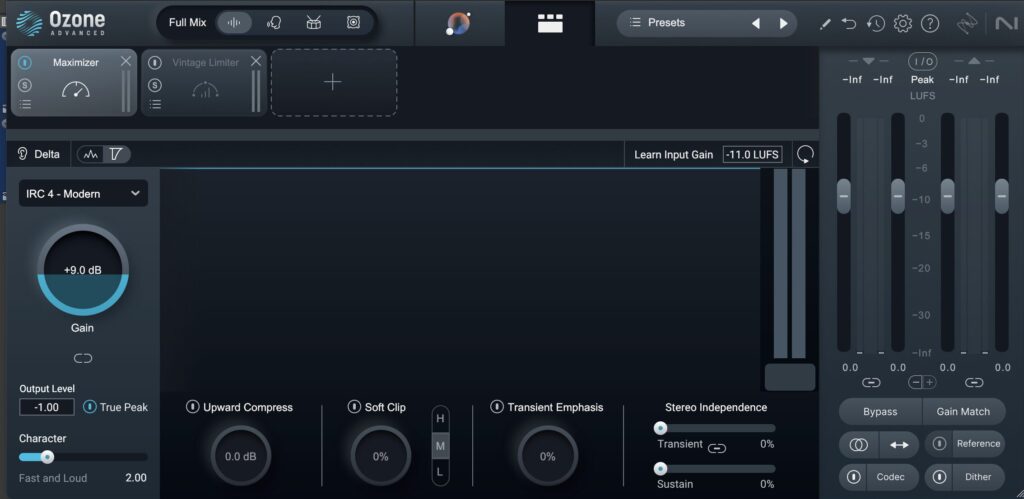
Task: Click the Delta ear icon
Action: pyautogui.click(x=23, y=154)
